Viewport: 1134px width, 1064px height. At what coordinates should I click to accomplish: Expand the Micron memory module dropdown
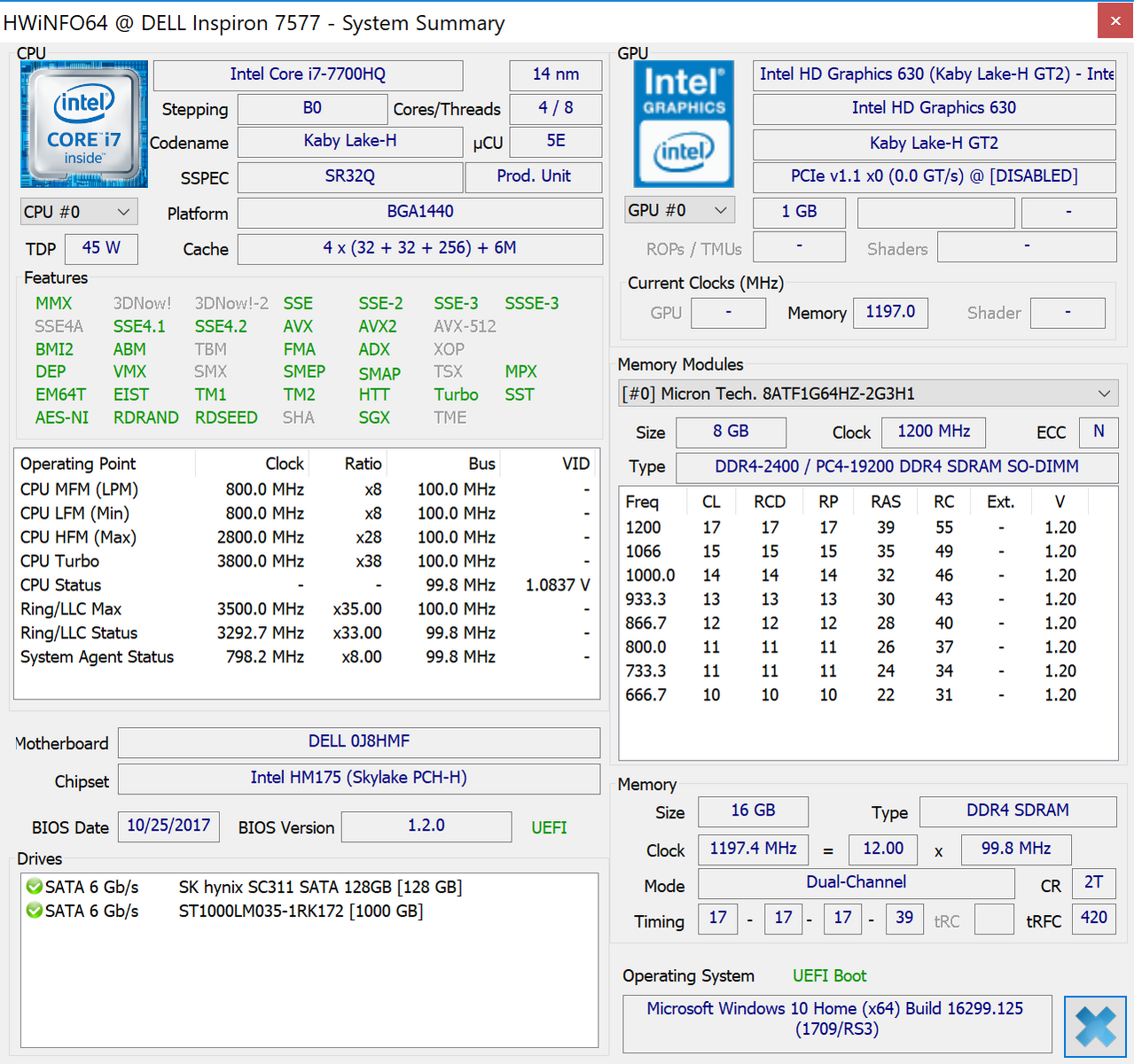(868, 394)
